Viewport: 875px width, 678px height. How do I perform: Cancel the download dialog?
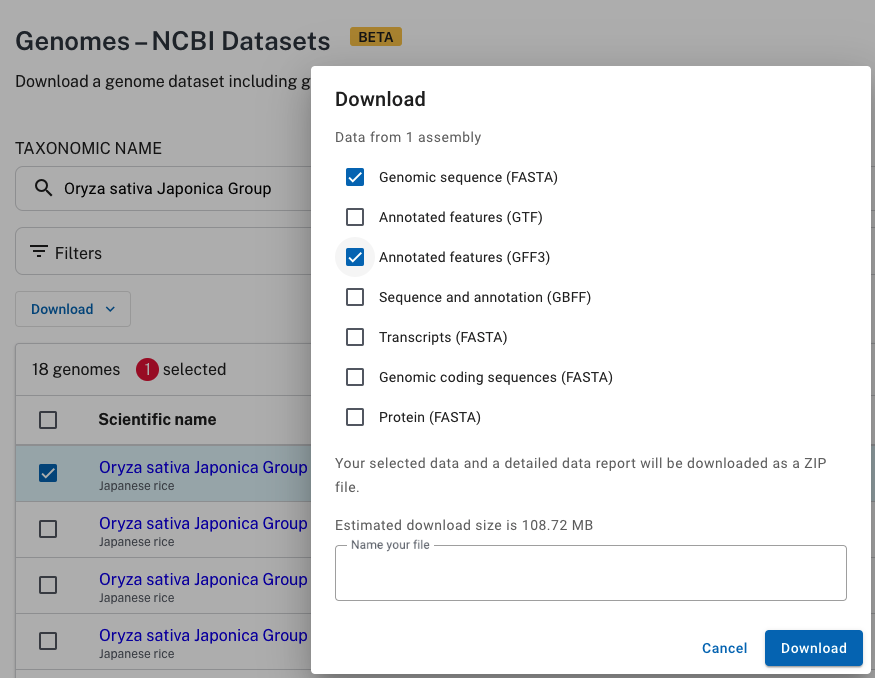click(x=724, y=648)
